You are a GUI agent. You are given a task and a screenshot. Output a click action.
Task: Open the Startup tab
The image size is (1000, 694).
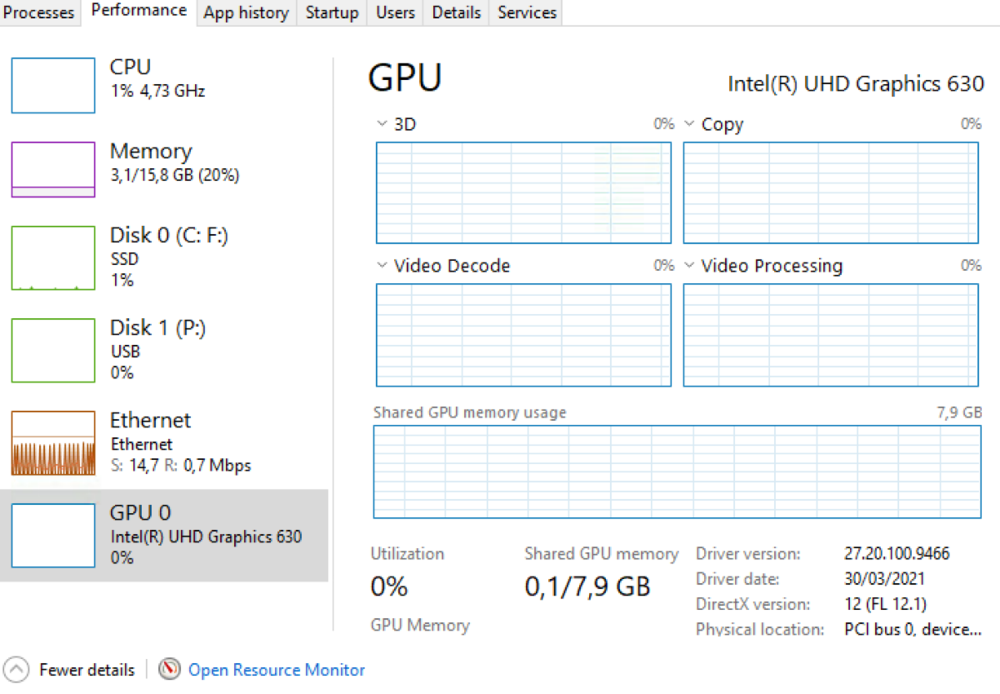pyautogui.click(x=332, y=13)
